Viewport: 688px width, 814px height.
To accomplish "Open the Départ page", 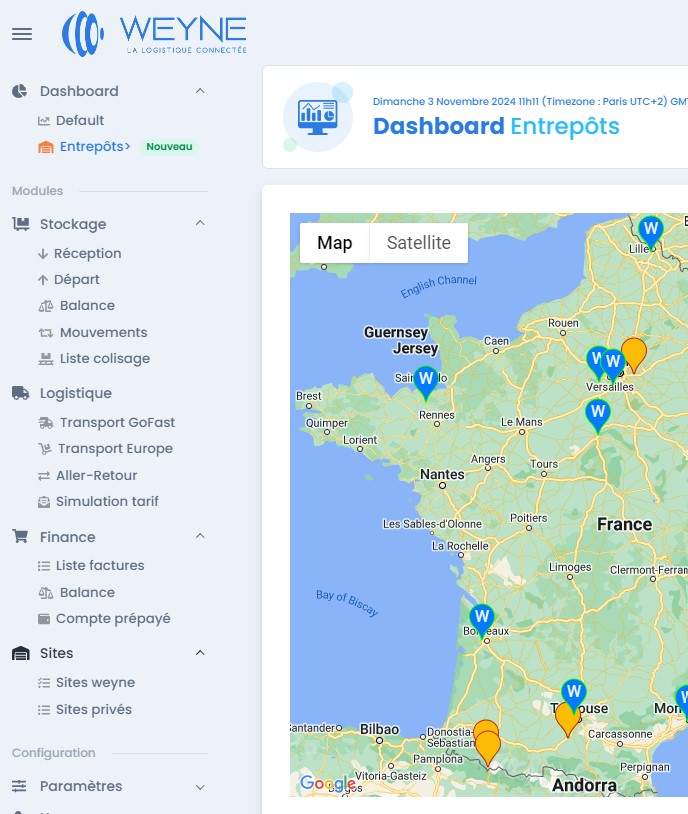I will click(x=77, y=280).
